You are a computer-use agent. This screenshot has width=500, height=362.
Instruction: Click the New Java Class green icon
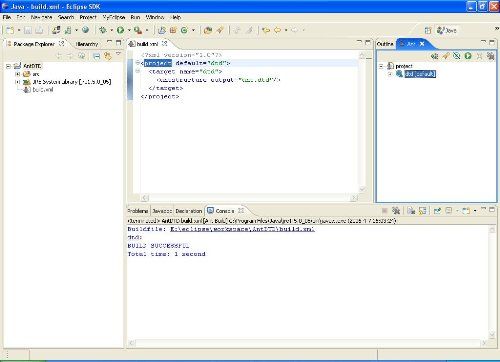click(184, 30)
